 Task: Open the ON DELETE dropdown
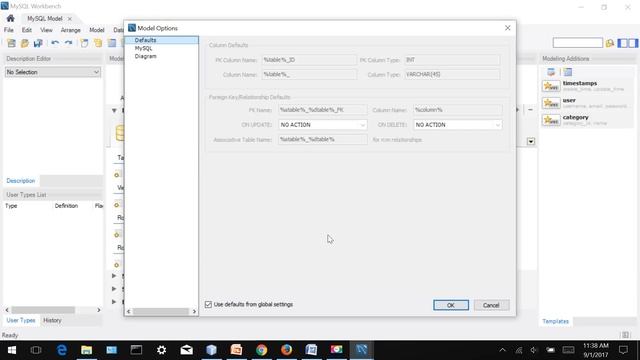click(458, 125)
